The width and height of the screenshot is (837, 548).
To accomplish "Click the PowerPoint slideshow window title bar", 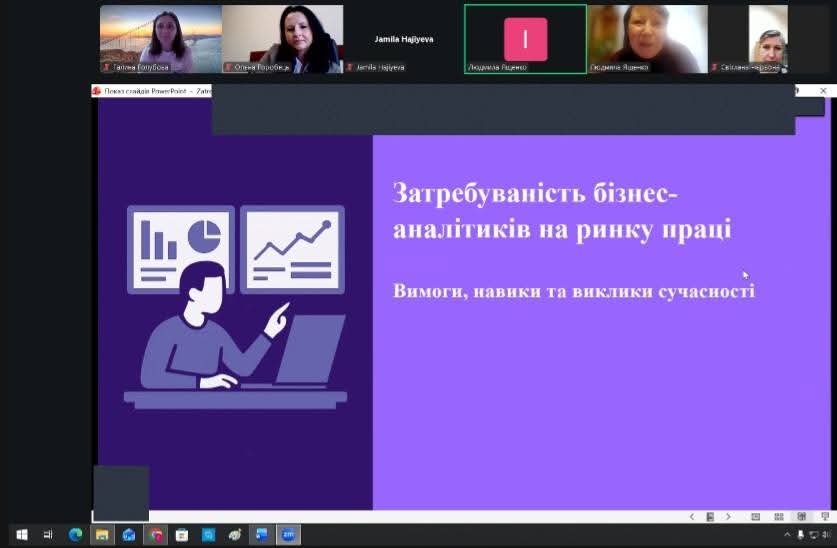I will coord(150,90).
